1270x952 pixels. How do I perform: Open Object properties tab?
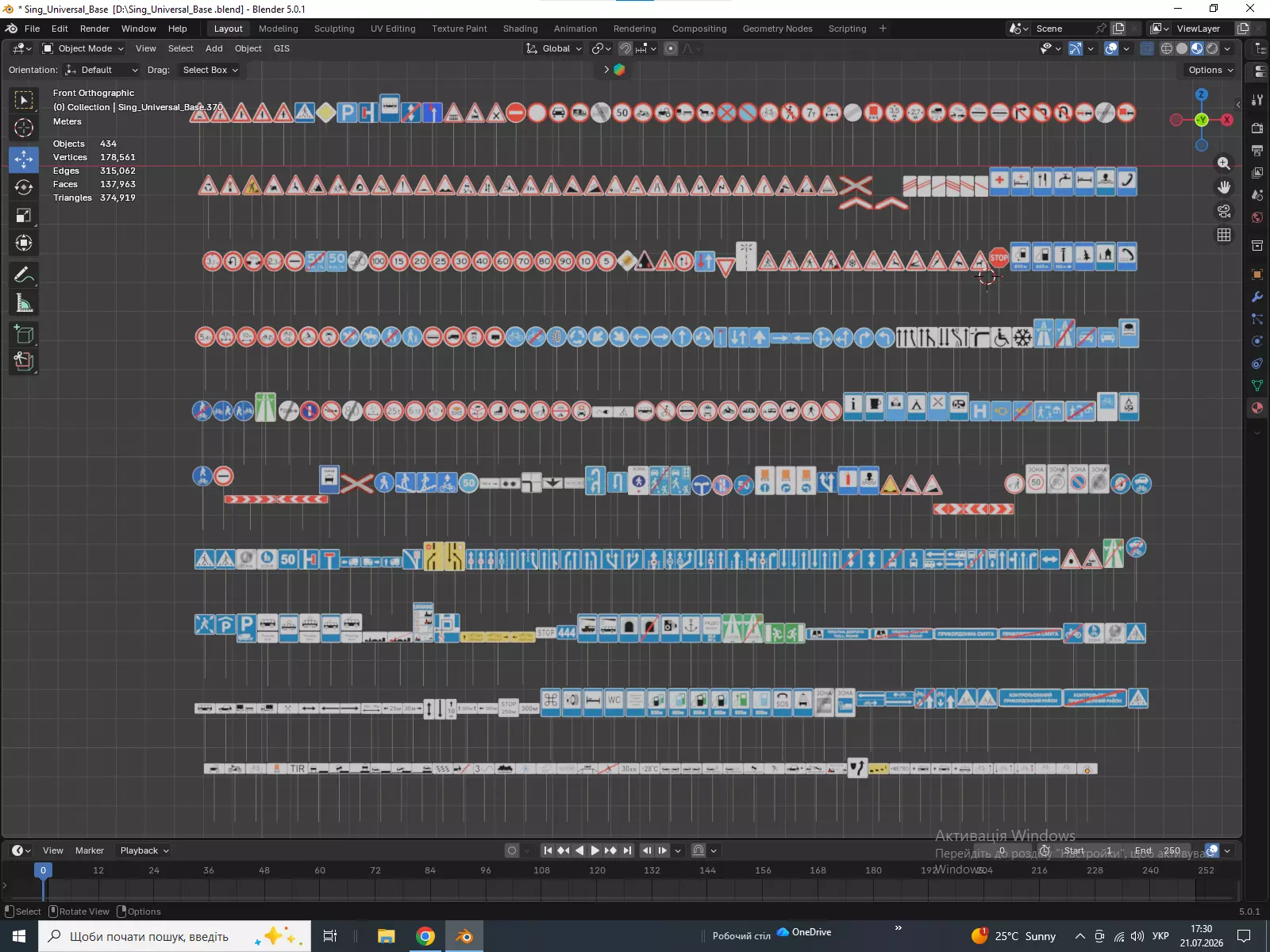[x=1257, y=274]
